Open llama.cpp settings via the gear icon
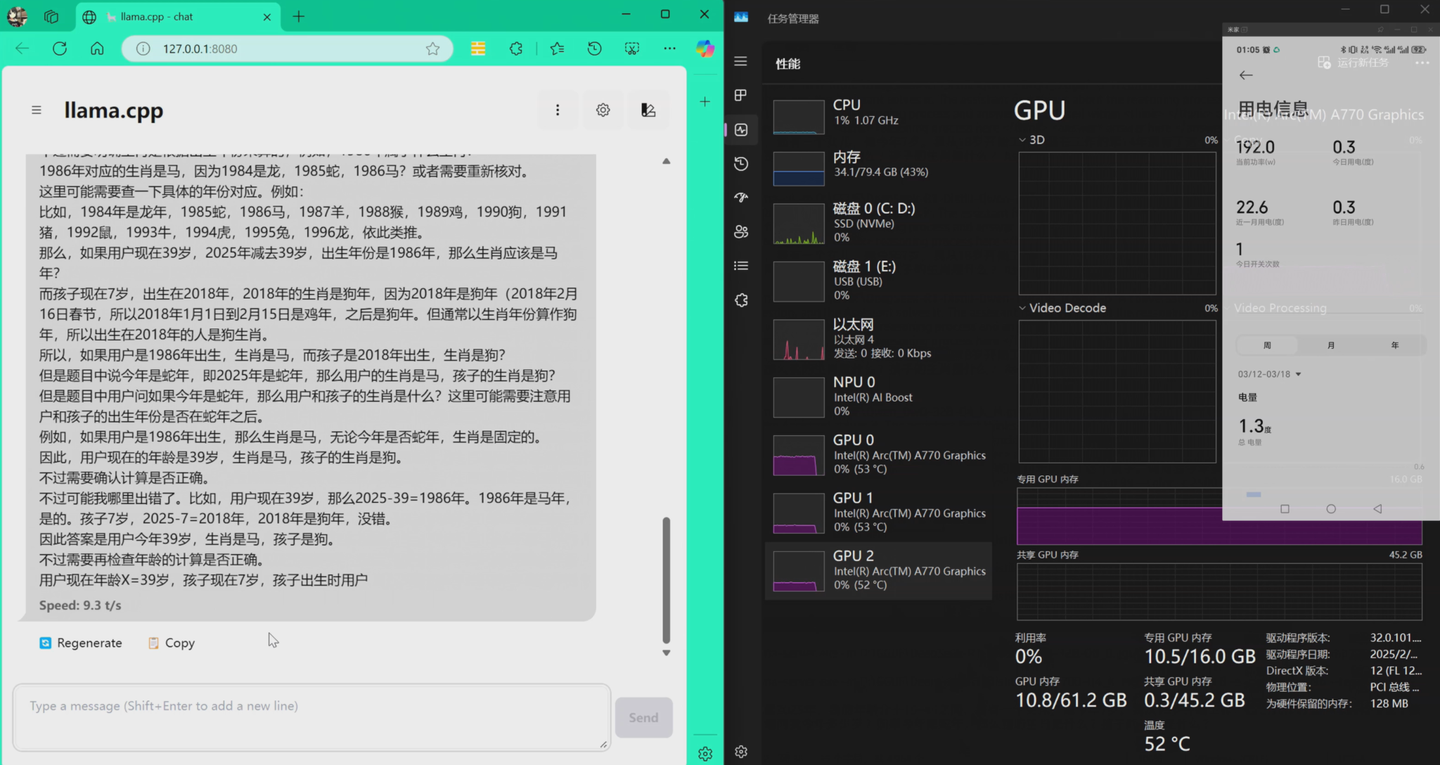The width and height of the screenshot is (1440, 765). pos(603,110)
